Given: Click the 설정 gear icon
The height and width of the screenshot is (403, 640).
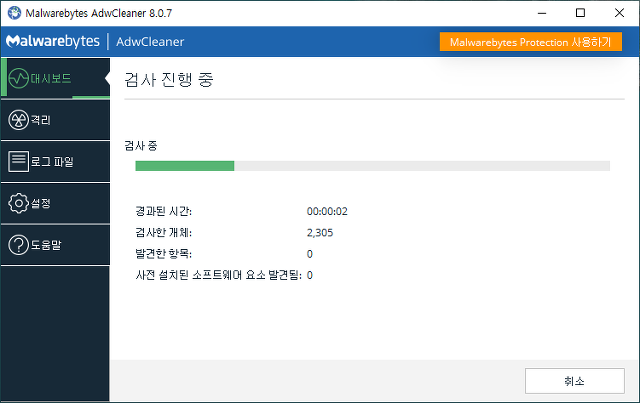Looking at the screenshot, I should tap(18, 203).
